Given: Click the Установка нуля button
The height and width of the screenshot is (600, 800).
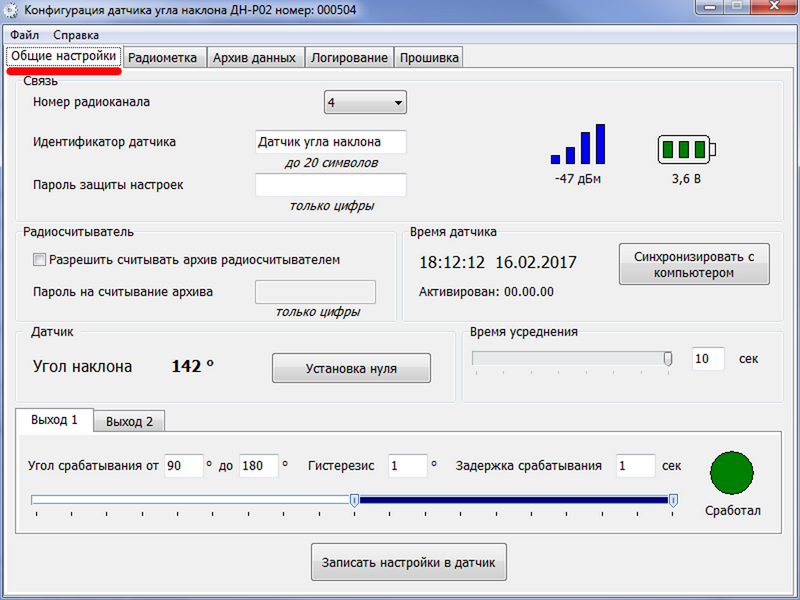Looking at the screenshot, I should [x=351, y=368].
